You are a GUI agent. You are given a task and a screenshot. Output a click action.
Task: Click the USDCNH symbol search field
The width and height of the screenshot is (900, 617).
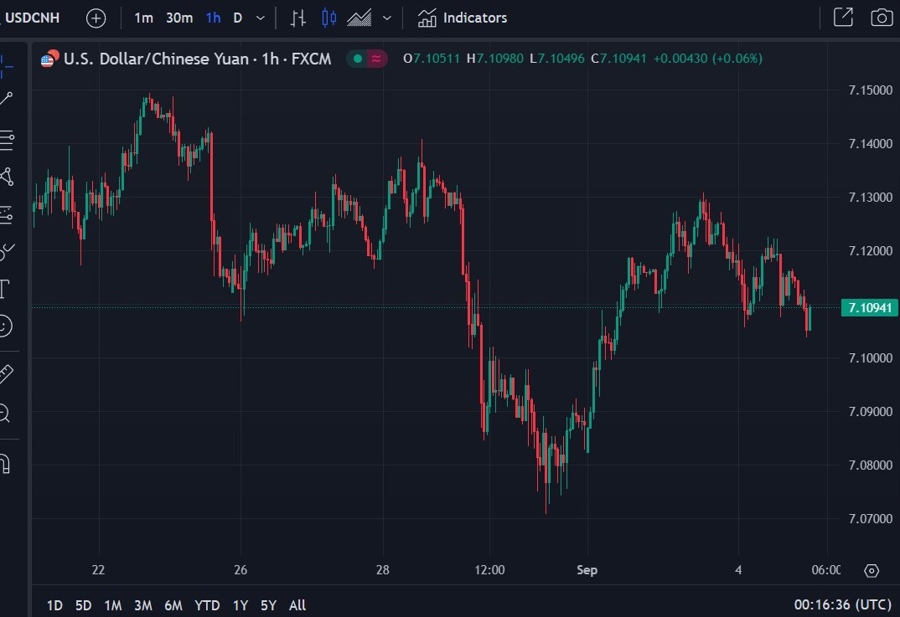(x=32, y=17)
